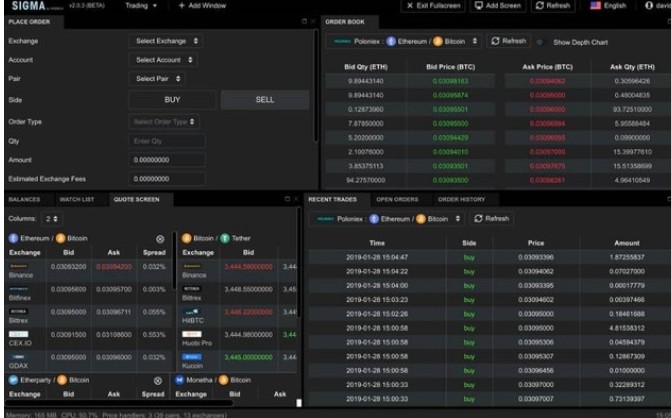Click CEX.IO spread value 0.553%
671x418 pixels.
[154, 335]
